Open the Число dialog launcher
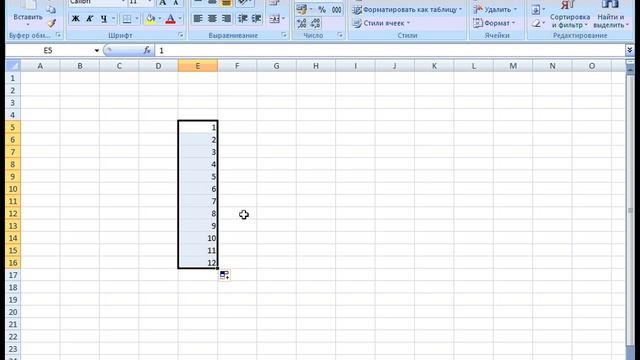 [340, 36]
